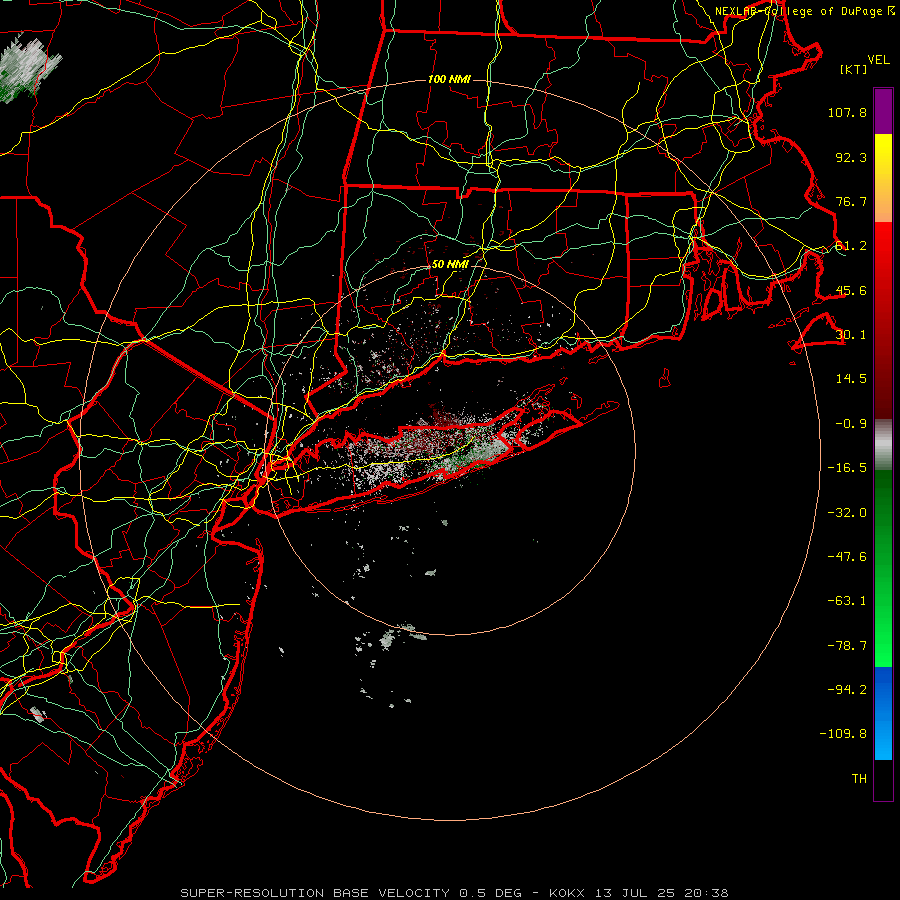Select the -109.8 legend value
The image size is (900, 900).
pos(843,734)
